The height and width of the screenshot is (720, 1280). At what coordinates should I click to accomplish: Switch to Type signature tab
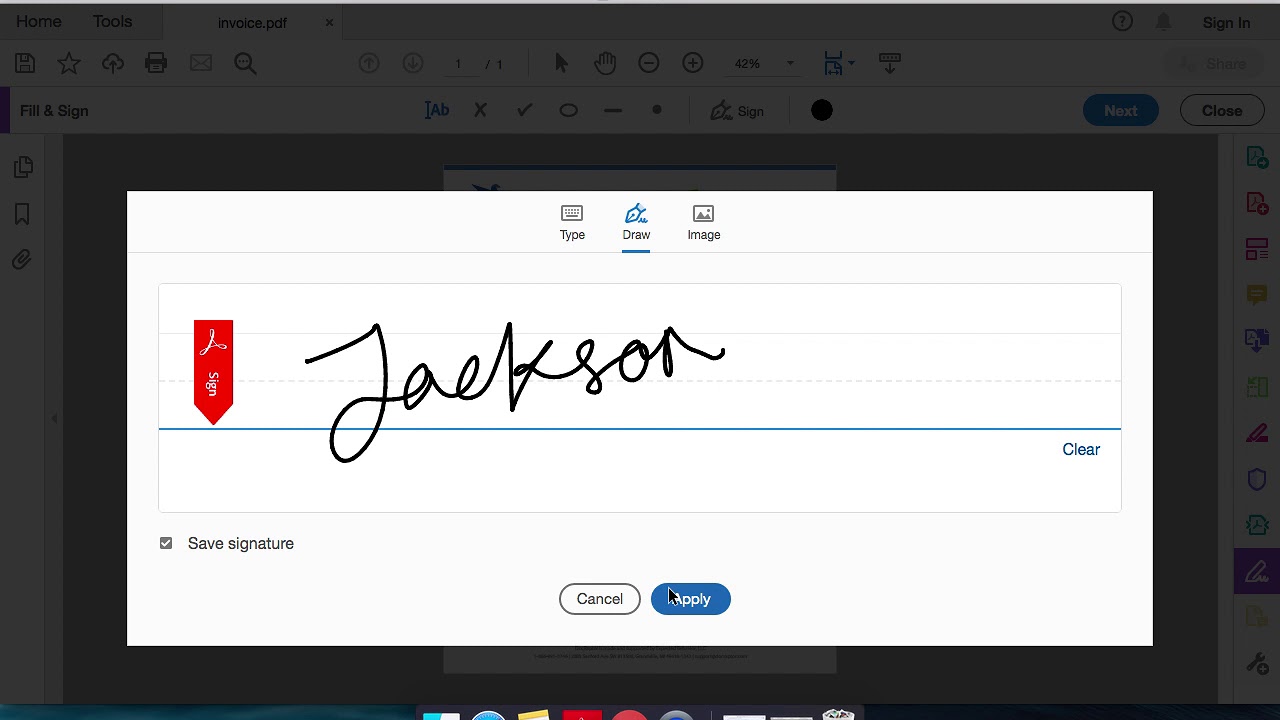[572, 223]
